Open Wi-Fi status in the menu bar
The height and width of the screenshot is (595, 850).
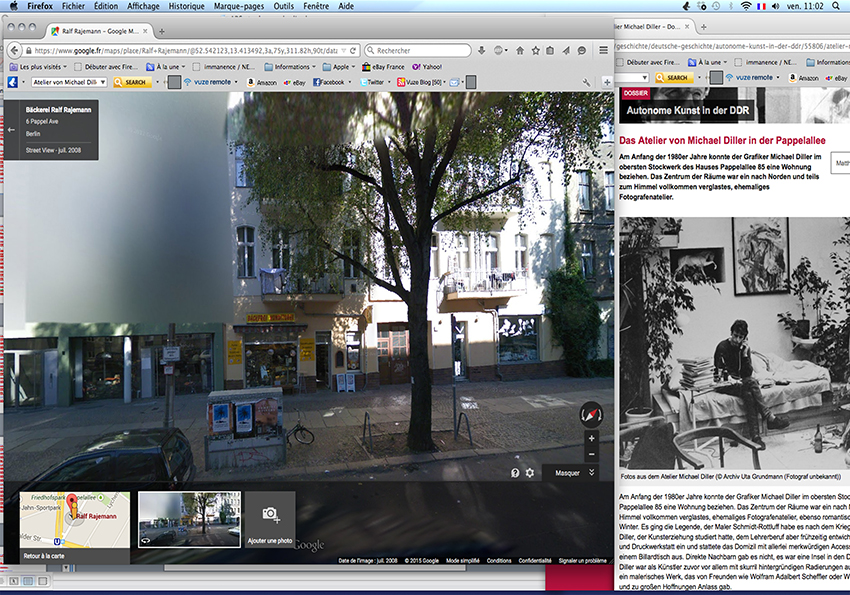tap(746, 6)
